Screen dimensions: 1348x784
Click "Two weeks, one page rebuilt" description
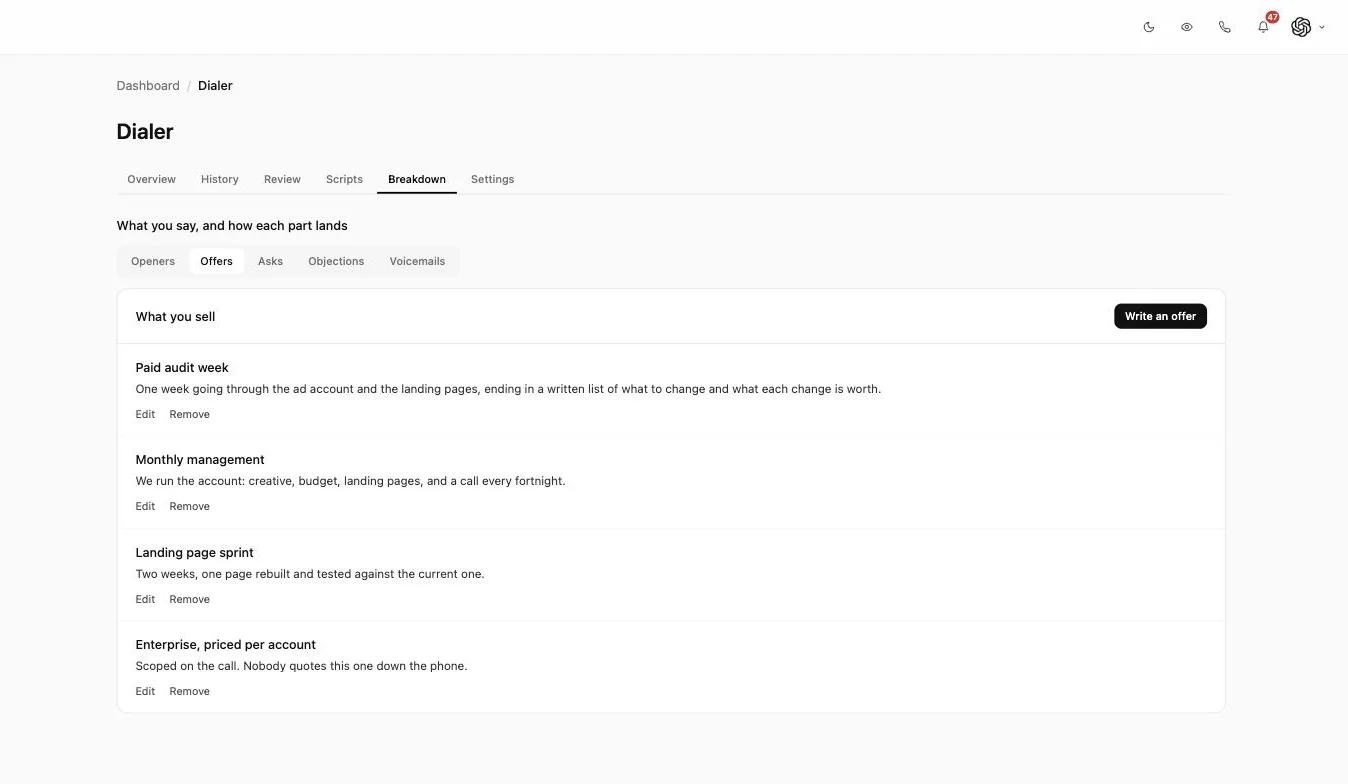pos(310,574)
